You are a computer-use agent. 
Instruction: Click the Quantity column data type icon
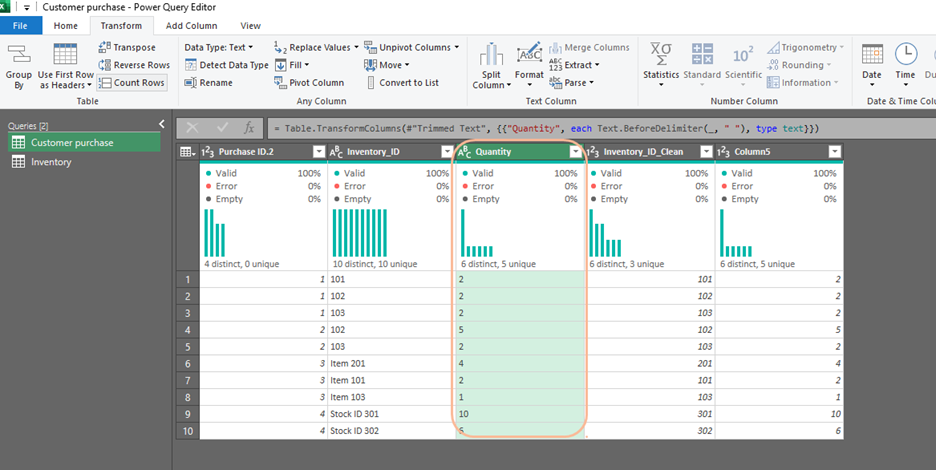tap(464, 152)
